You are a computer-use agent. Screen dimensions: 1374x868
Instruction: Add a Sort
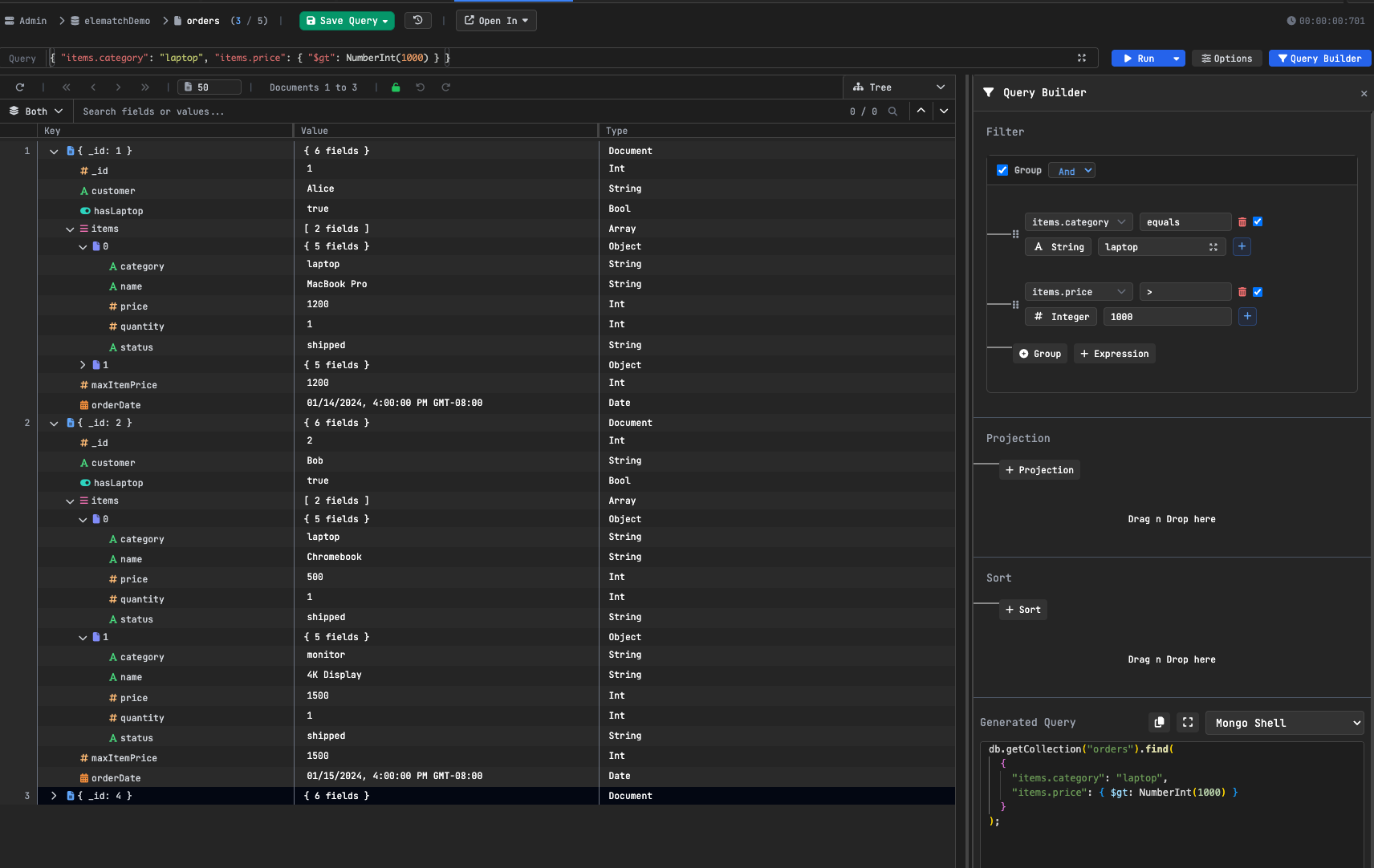coord(1023,610)
